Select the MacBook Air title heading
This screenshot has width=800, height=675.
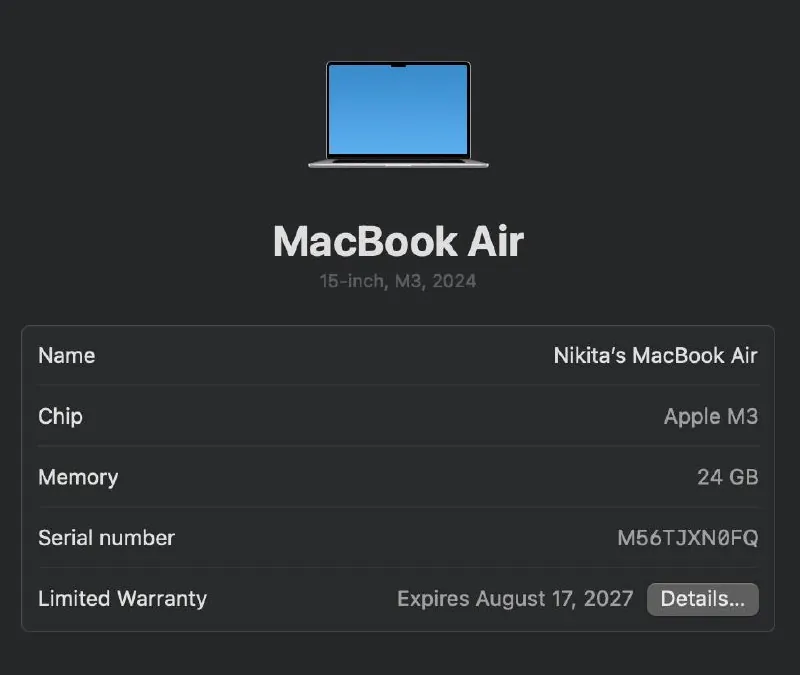398,241
